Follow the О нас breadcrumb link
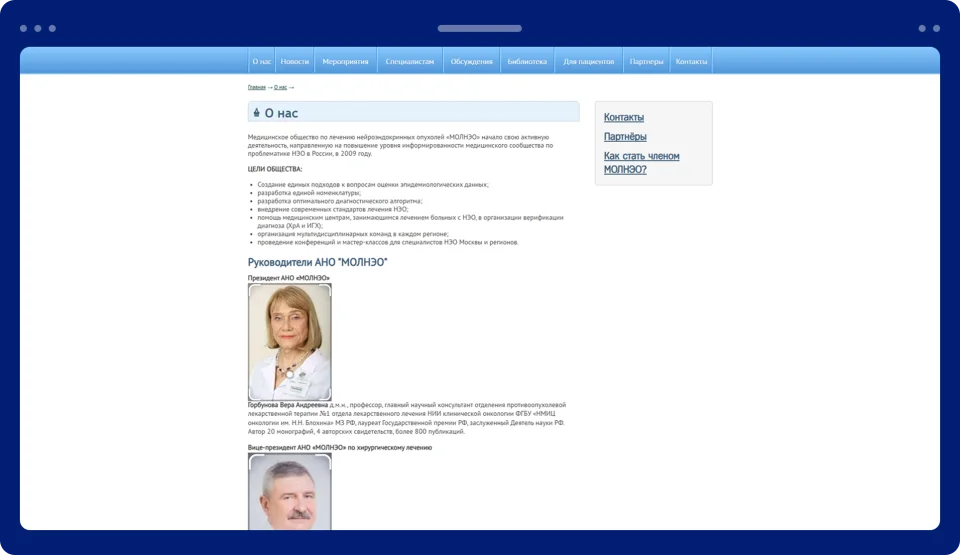 280,87
